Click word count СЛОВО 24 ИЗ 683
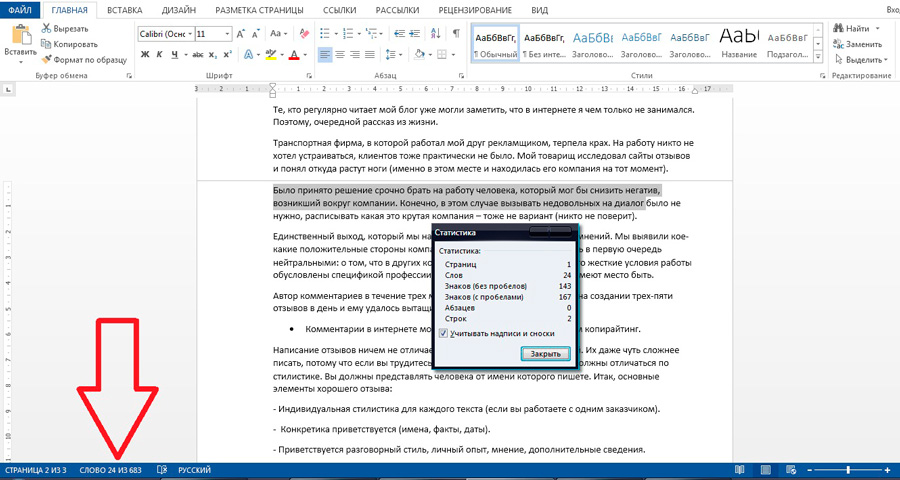This screenshot has height=480, width=900. pyautogui.click(x=110, y=470)
